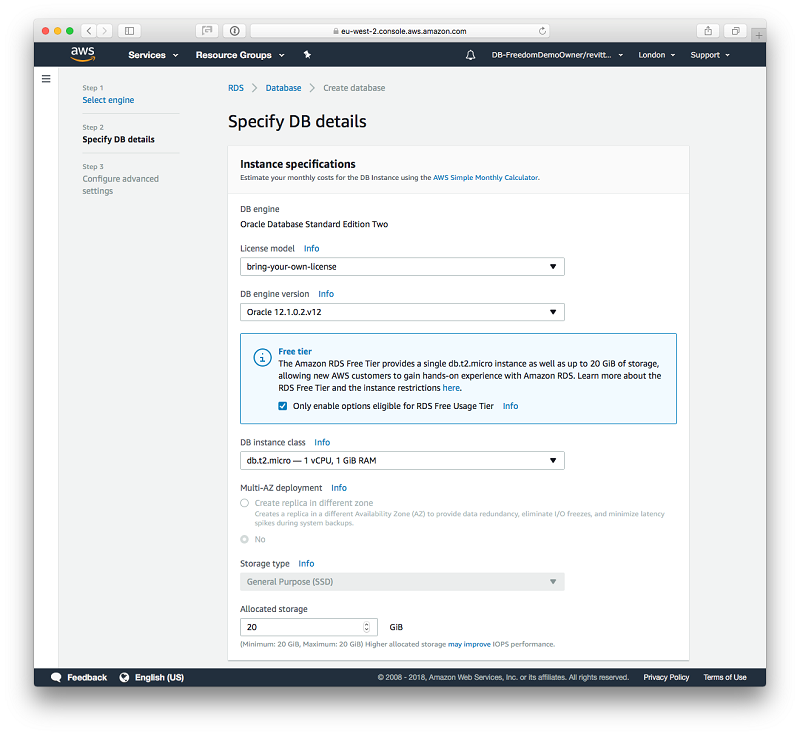Click the Safari back arrow
Viewport: 800px width, 735px height.
point(88,31)
